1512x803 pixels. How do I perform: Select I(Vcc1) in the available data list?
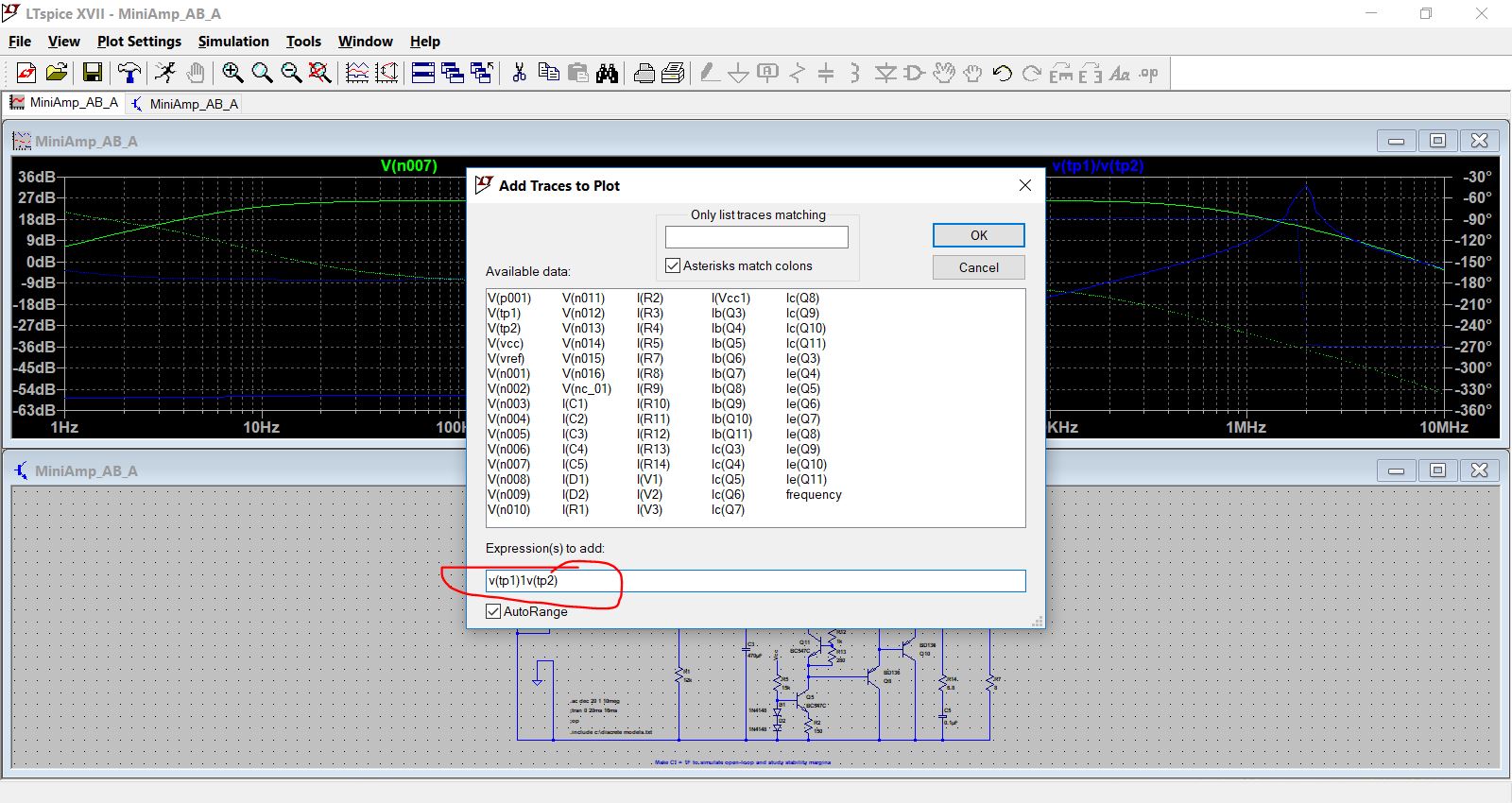point(731,298)
